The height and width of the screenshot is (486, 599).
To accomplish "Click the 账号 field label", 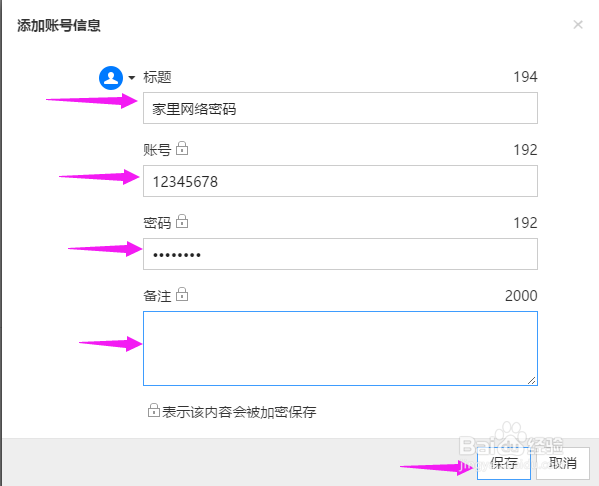I will (x=157, y=150).
